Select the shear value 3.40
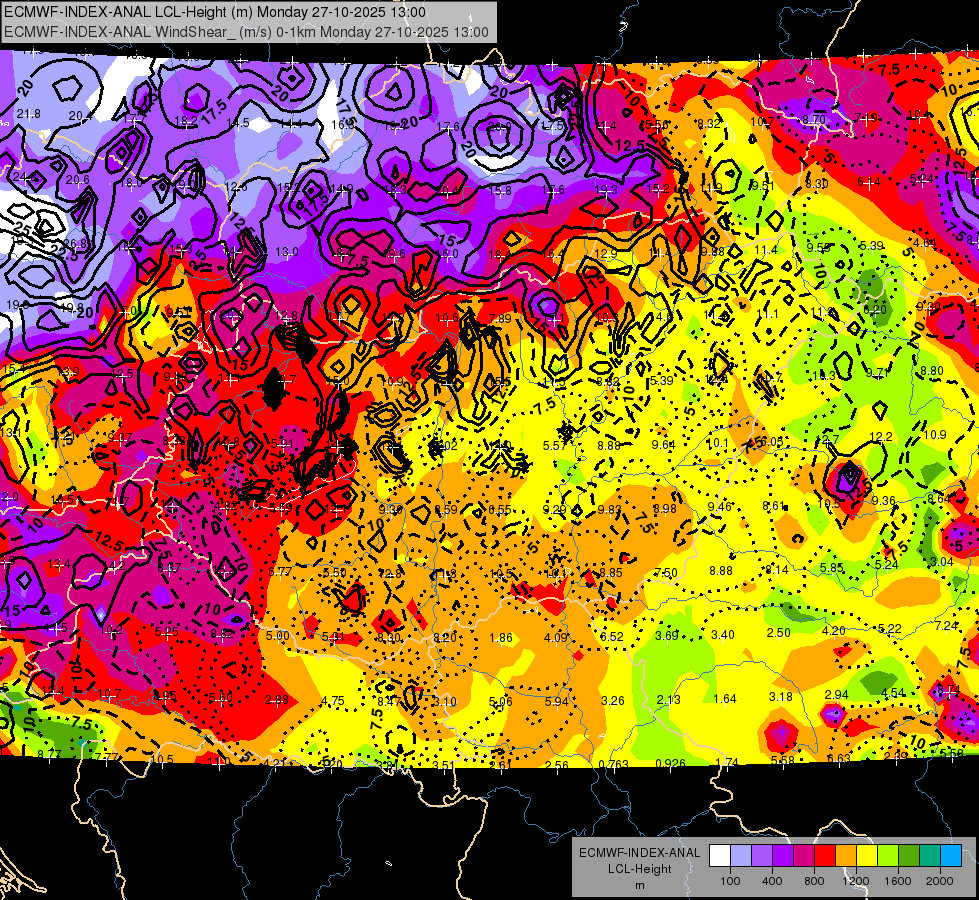 tap(723, 635)
